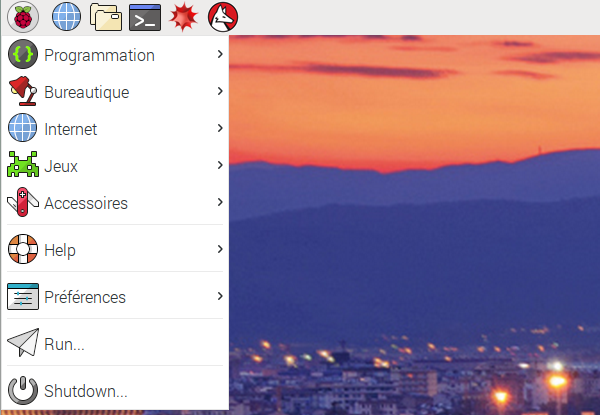Expand the Accessoires submenu arrow
This screenshot has width=600, height=415.
(x=220, y=202)
